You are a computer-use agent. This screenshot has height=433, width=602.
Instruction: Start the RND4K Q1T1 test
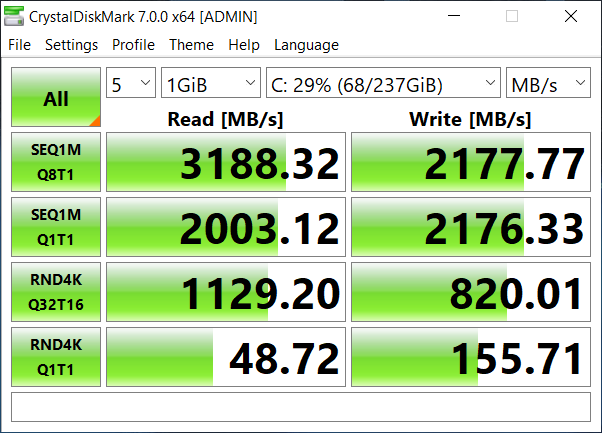(x=56, y=357)
